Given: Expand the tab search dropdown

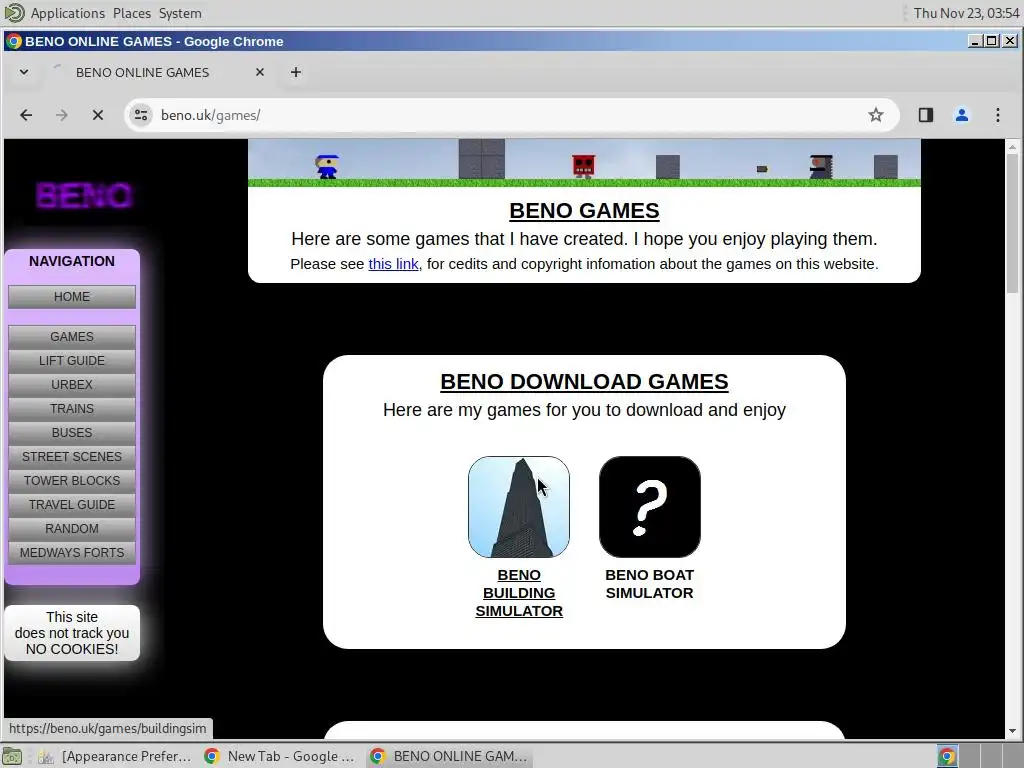Looking at the screenshot, I should point(24,72).
